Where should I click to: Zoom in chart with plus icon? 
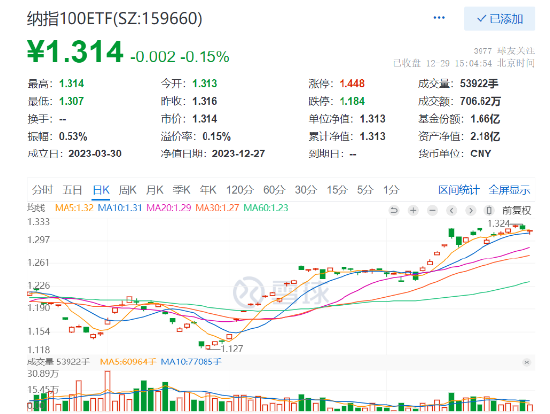point(414,211)
